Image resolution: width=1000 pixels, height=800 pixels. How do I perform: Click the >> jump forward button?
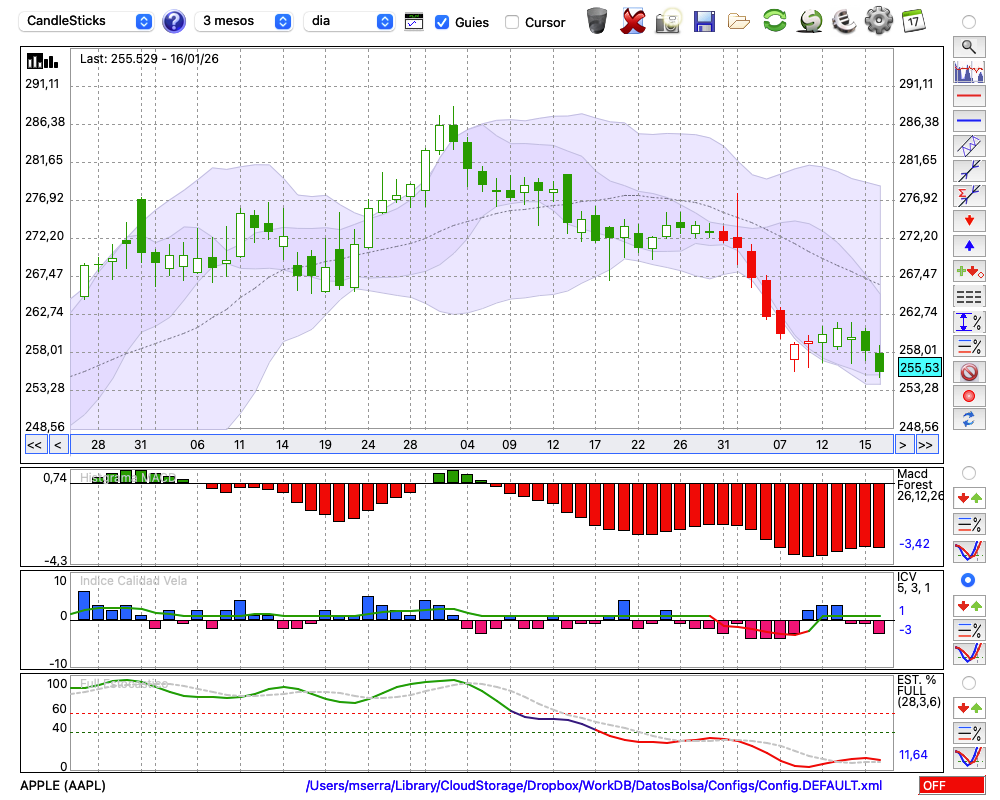[x=927, y=445]
